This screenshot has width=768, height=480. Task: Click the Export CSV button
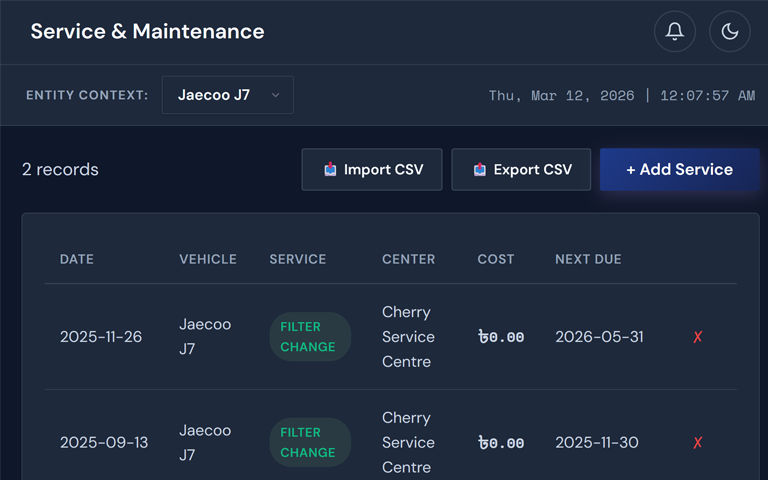521,169
